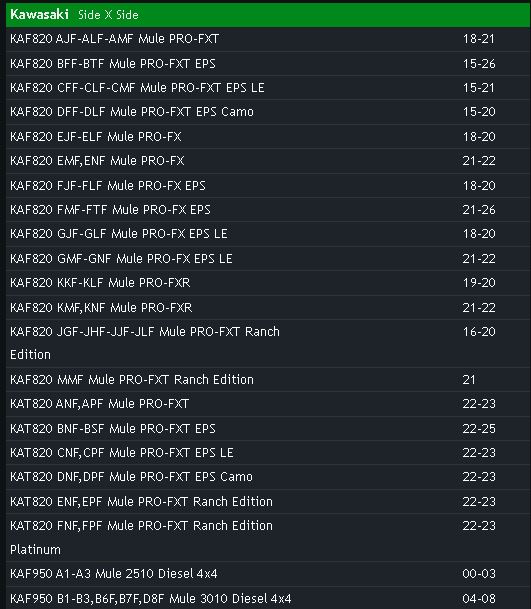Screen dimensions: 531x609
Task: Choose KAT820 DNF,DPF Mule PRO-FXT EPS Camo
Action: (268, 477)
